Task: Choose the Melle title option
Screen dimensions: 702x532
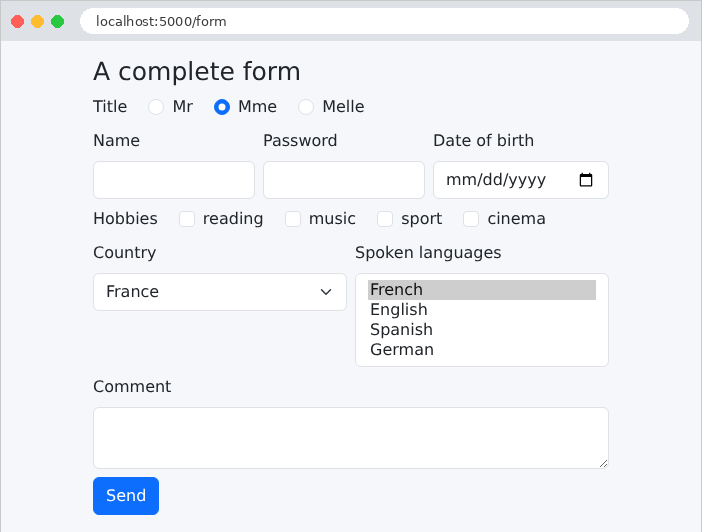Action: click(x=306, y=107)
